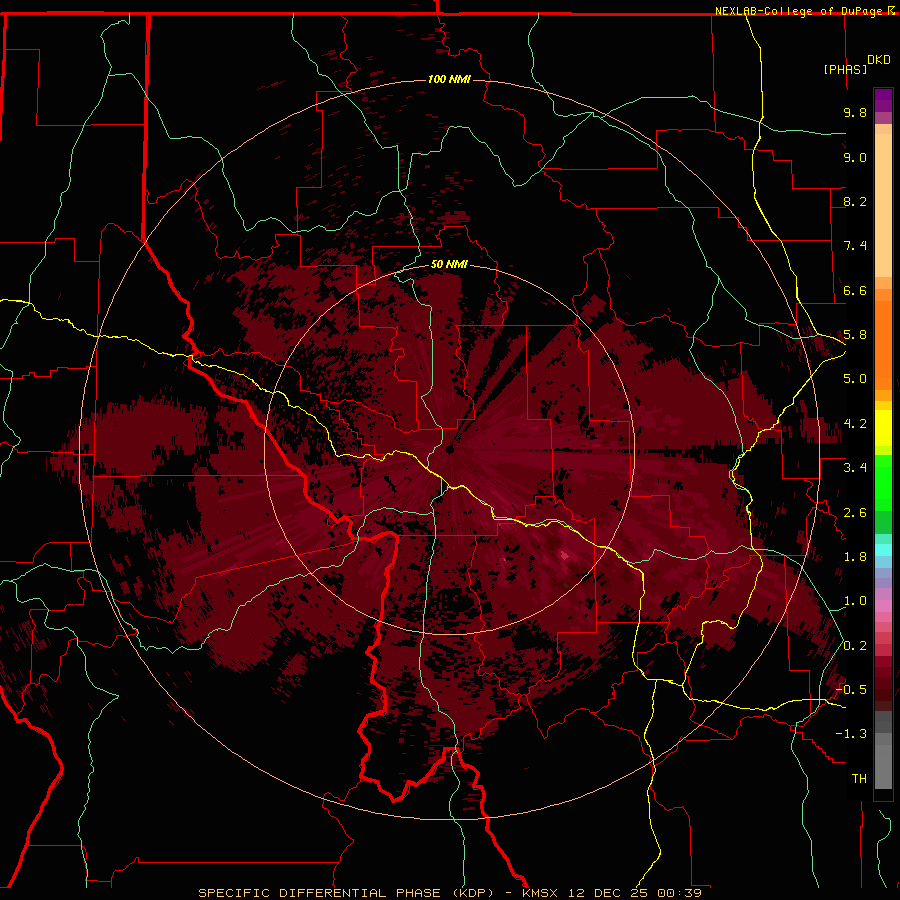Click the 100 NMI range ring label

[449, 79]
